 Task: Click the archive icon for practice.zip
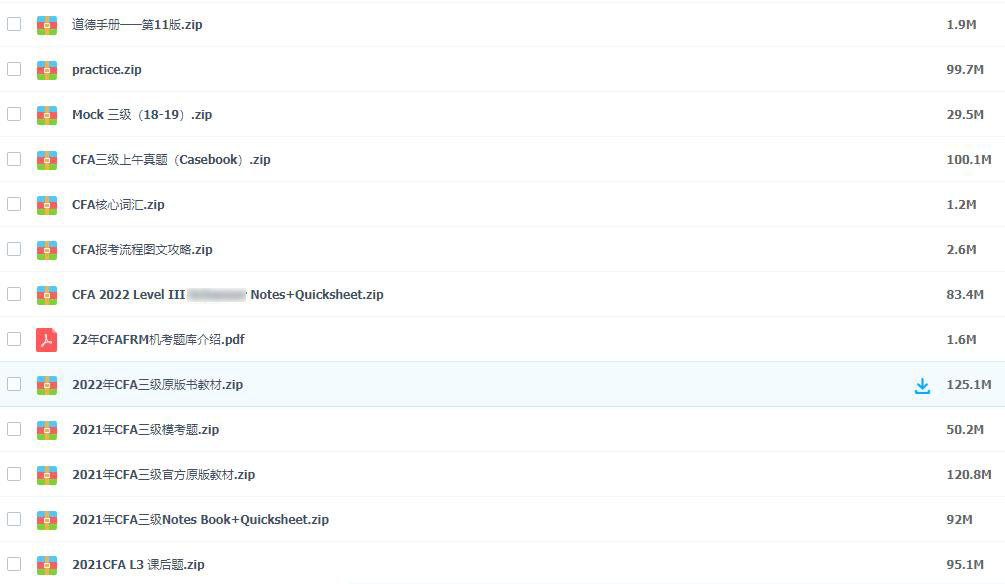point(47,70)
